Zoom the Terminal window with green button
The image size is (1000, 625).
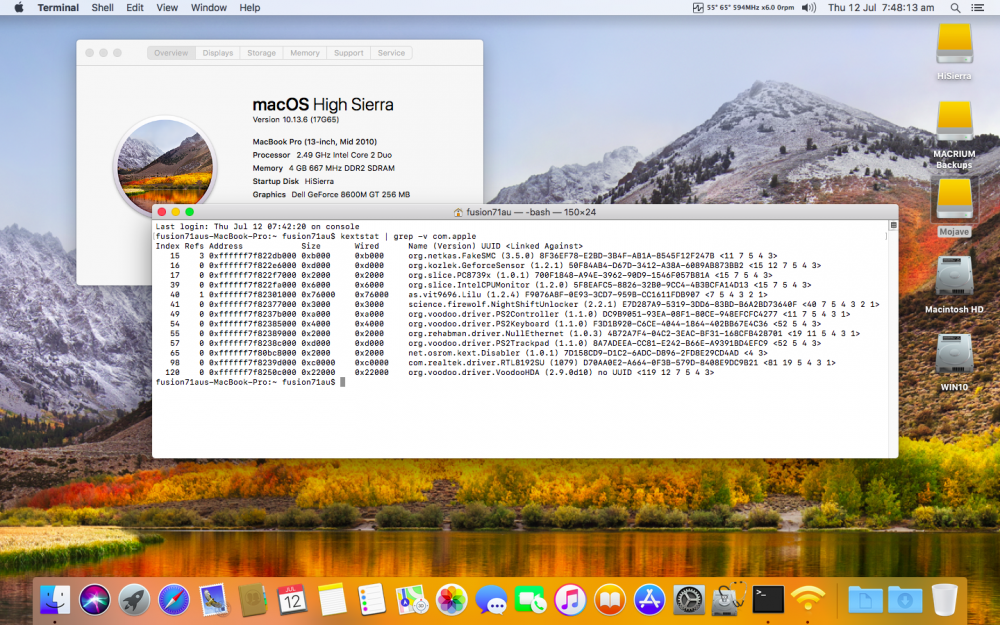pyautogui.click(x=189, y=212)
